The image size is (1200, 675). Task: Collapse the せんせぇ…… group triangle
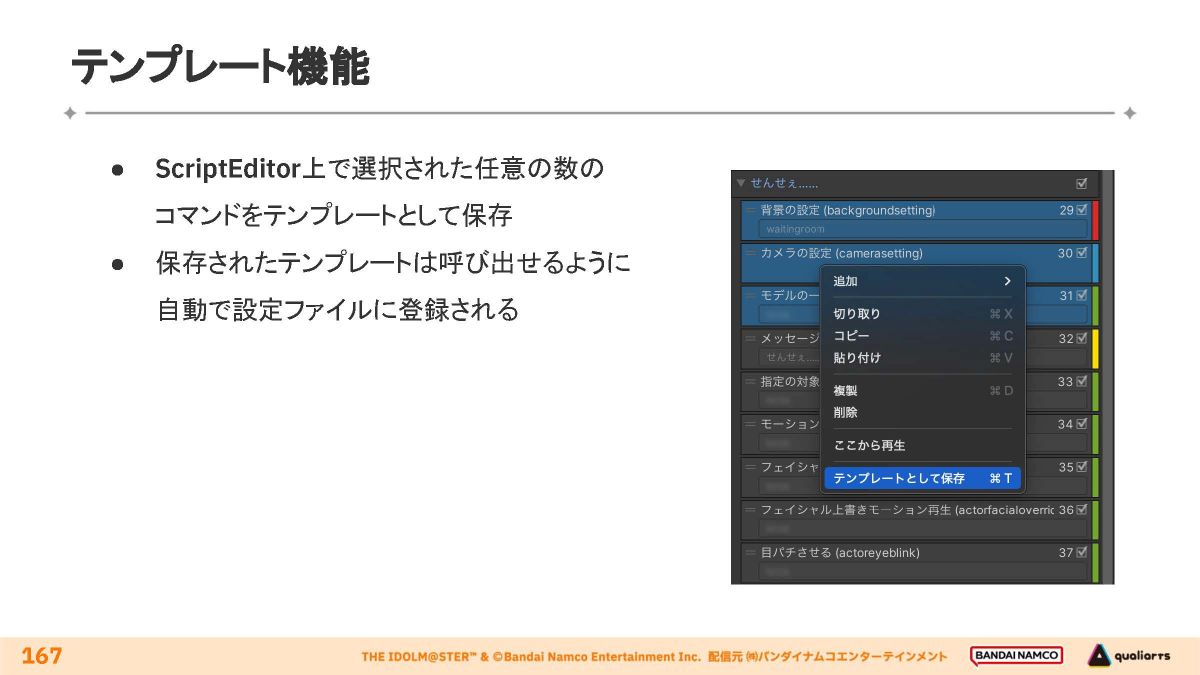pos(740,184)
